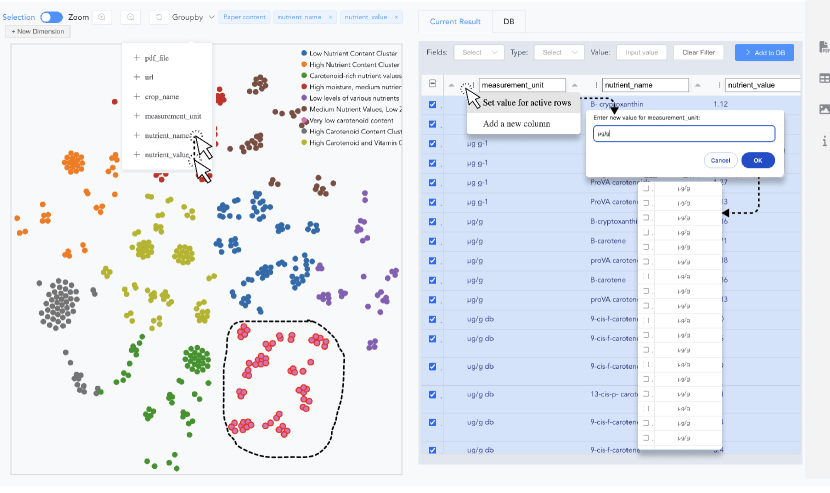Click blue Low Nutrient Content Cluster legend dot
Screen dimensions: 830x493
tap(304, 53)
